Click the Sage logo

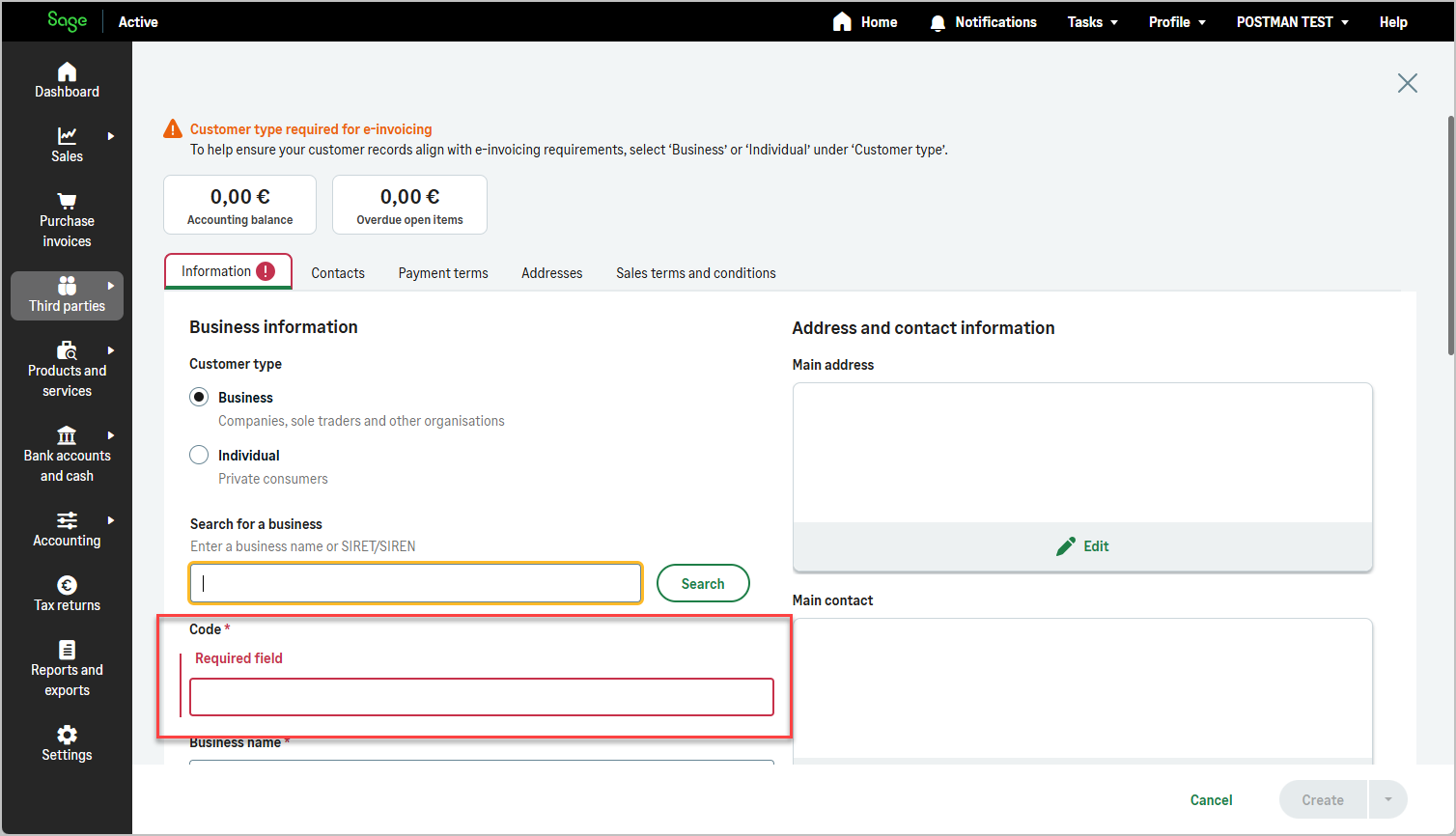tap(67, 21)
